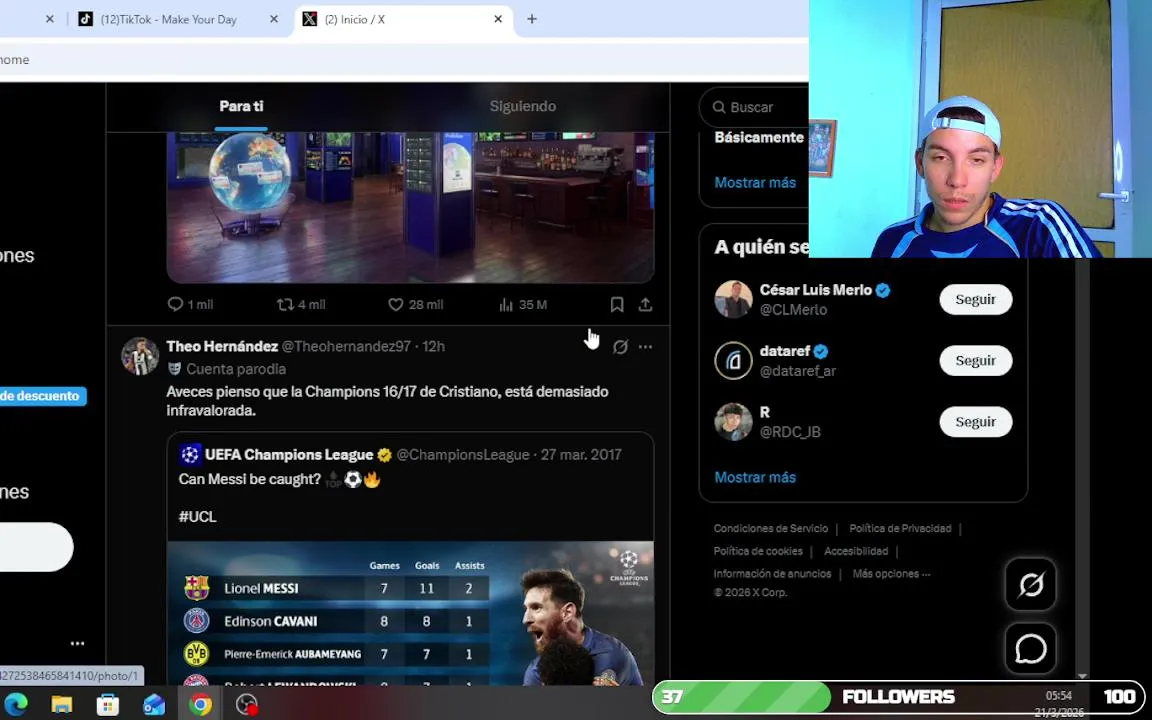Switch to the Siguiendo tab
The image size is (1152, 720).
[x=522, y=107]
